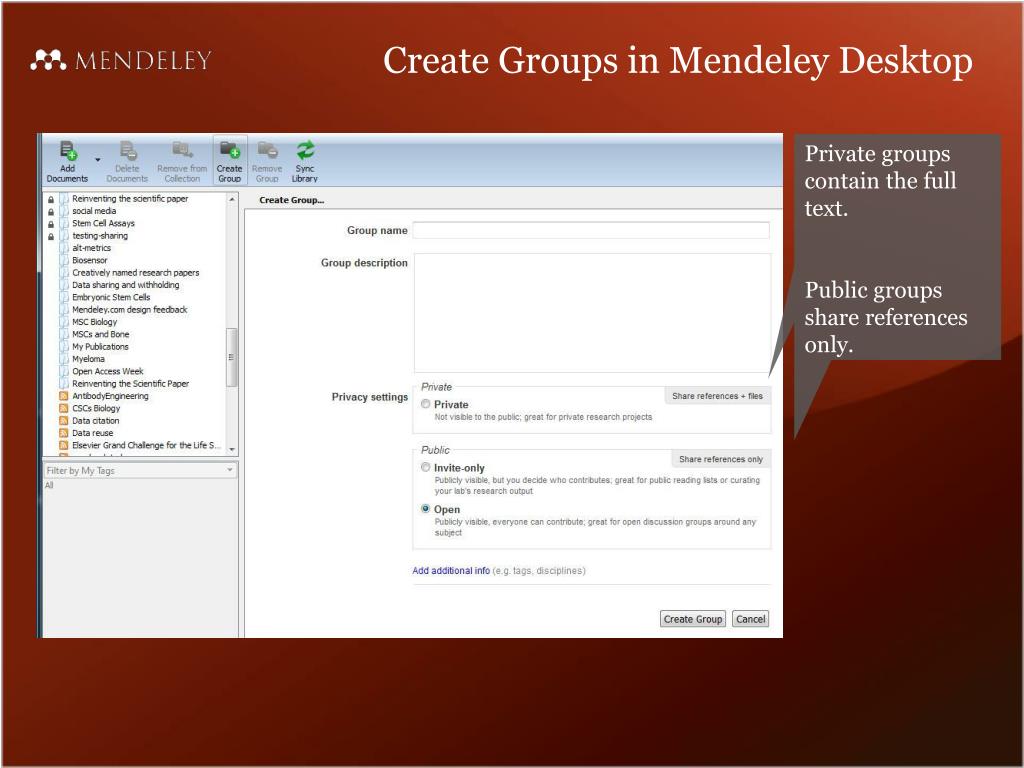Click the group icon beside 'Myeloma'
1024x768 pixels.
tap(64, 359)
